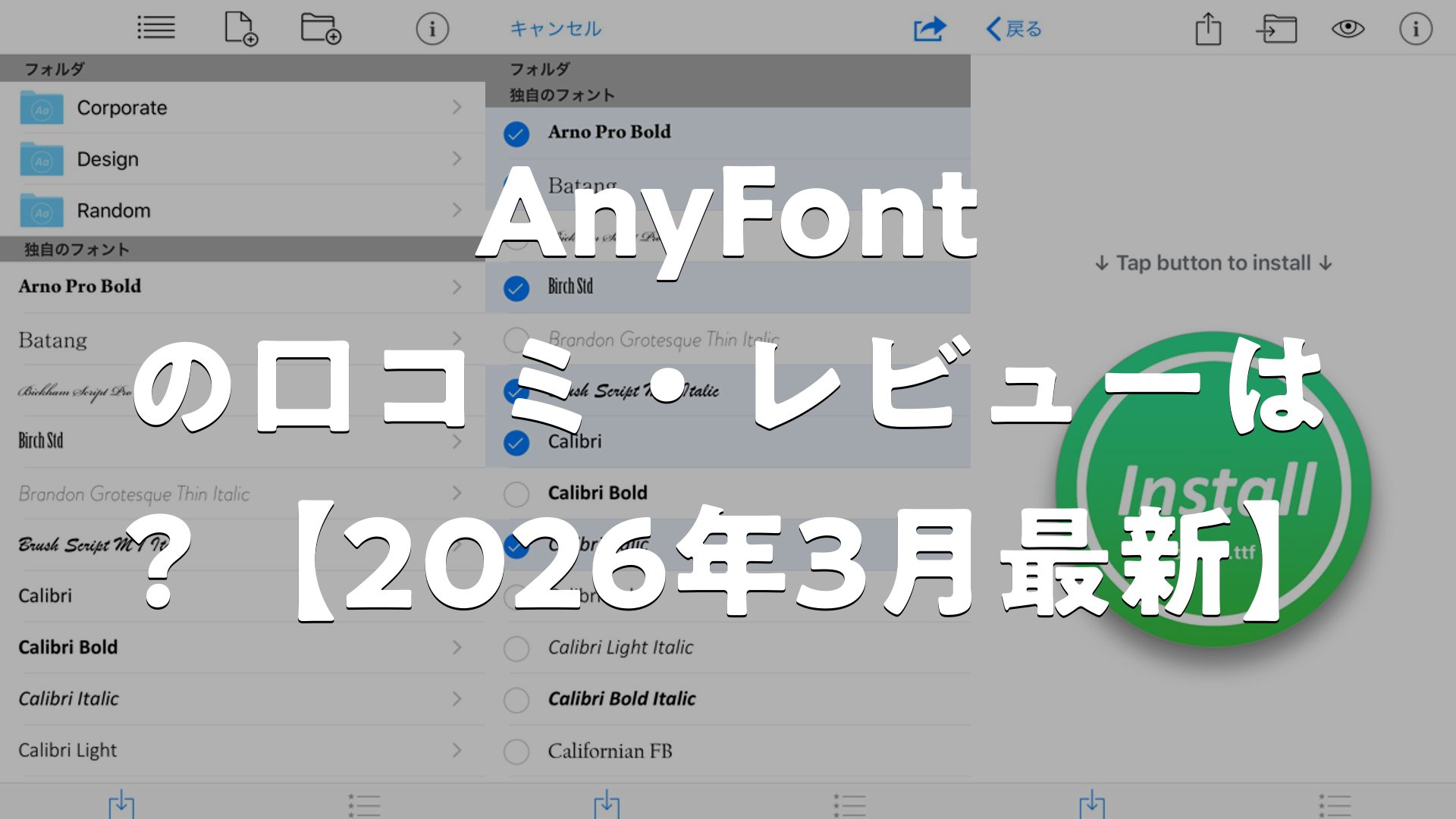Click the move-to-folder icon
The image size is (1456, 819).
[1277, 29]
